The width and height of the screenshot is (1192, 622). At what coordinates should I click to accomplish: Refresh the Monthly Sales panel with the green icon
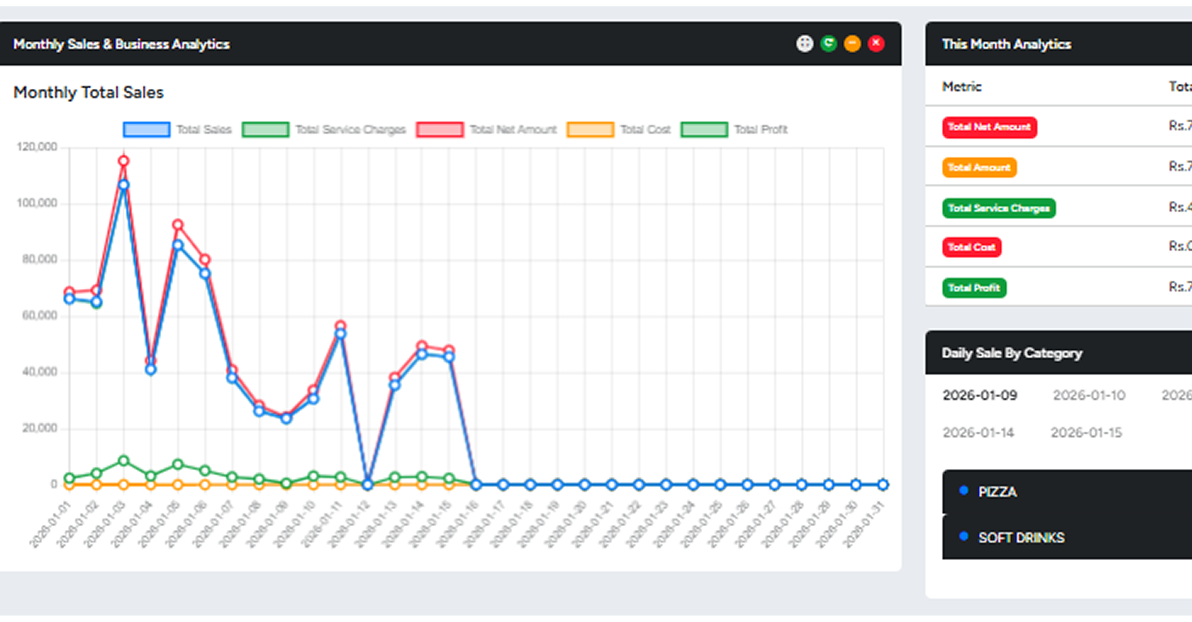828,43
